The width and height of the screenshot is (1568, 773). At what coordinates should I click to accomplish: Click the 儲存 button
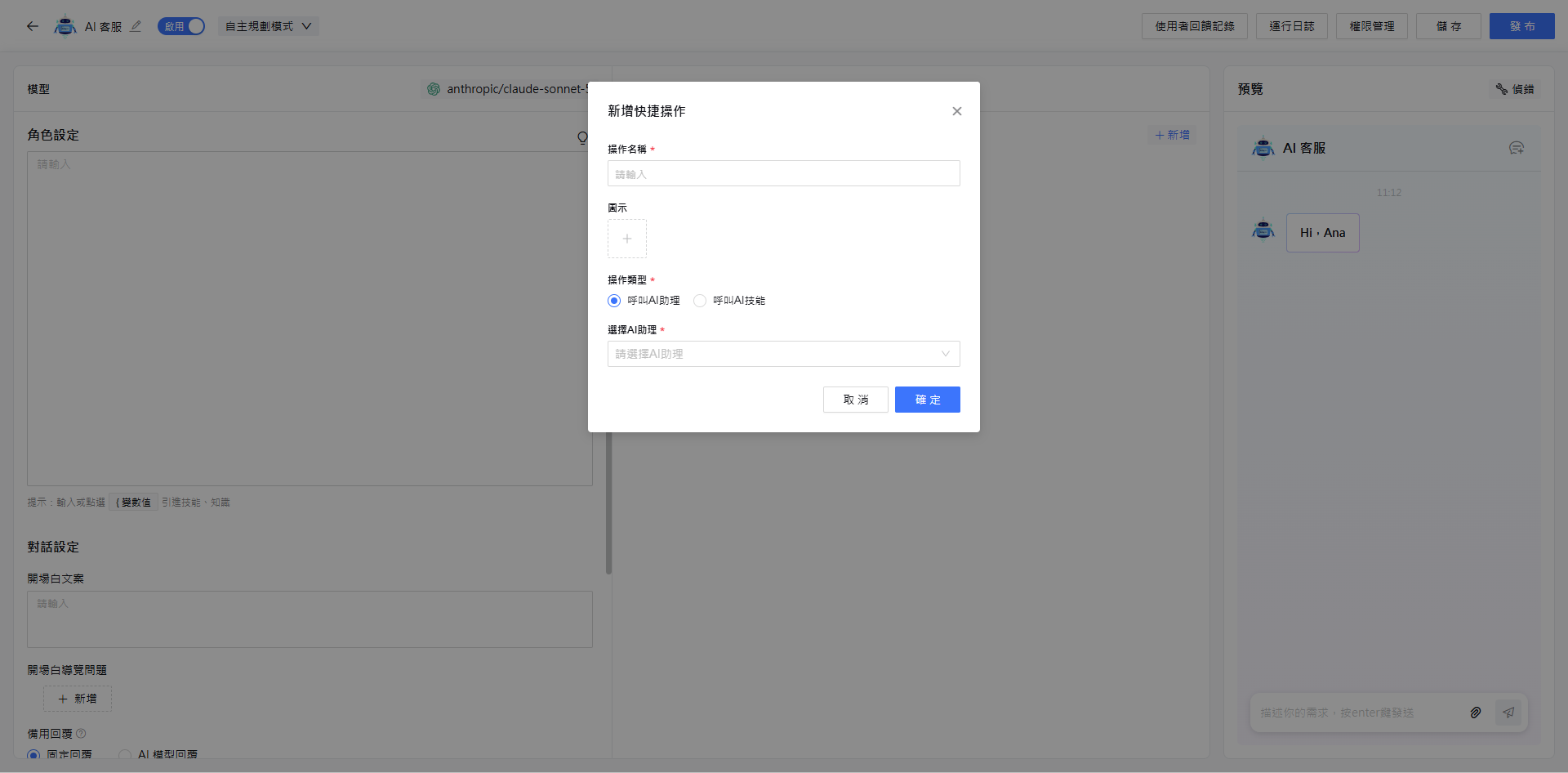click(x=1449, y=26)
